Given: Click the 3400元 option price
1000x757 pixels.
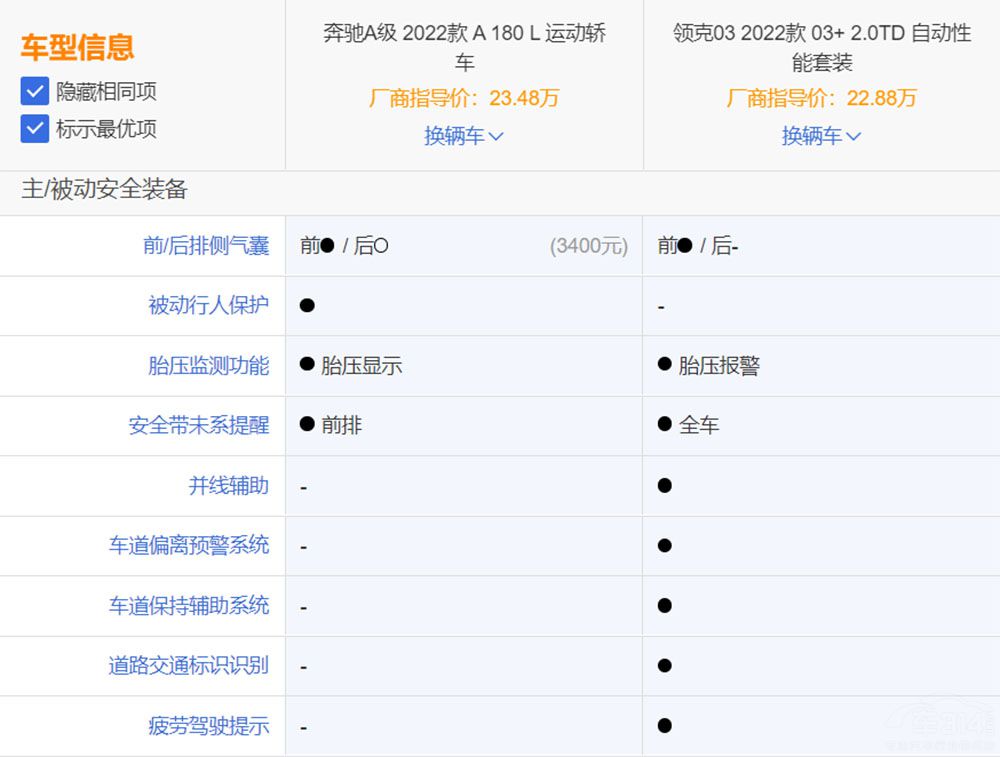Looking at the screenshot, I should point(589,246).
